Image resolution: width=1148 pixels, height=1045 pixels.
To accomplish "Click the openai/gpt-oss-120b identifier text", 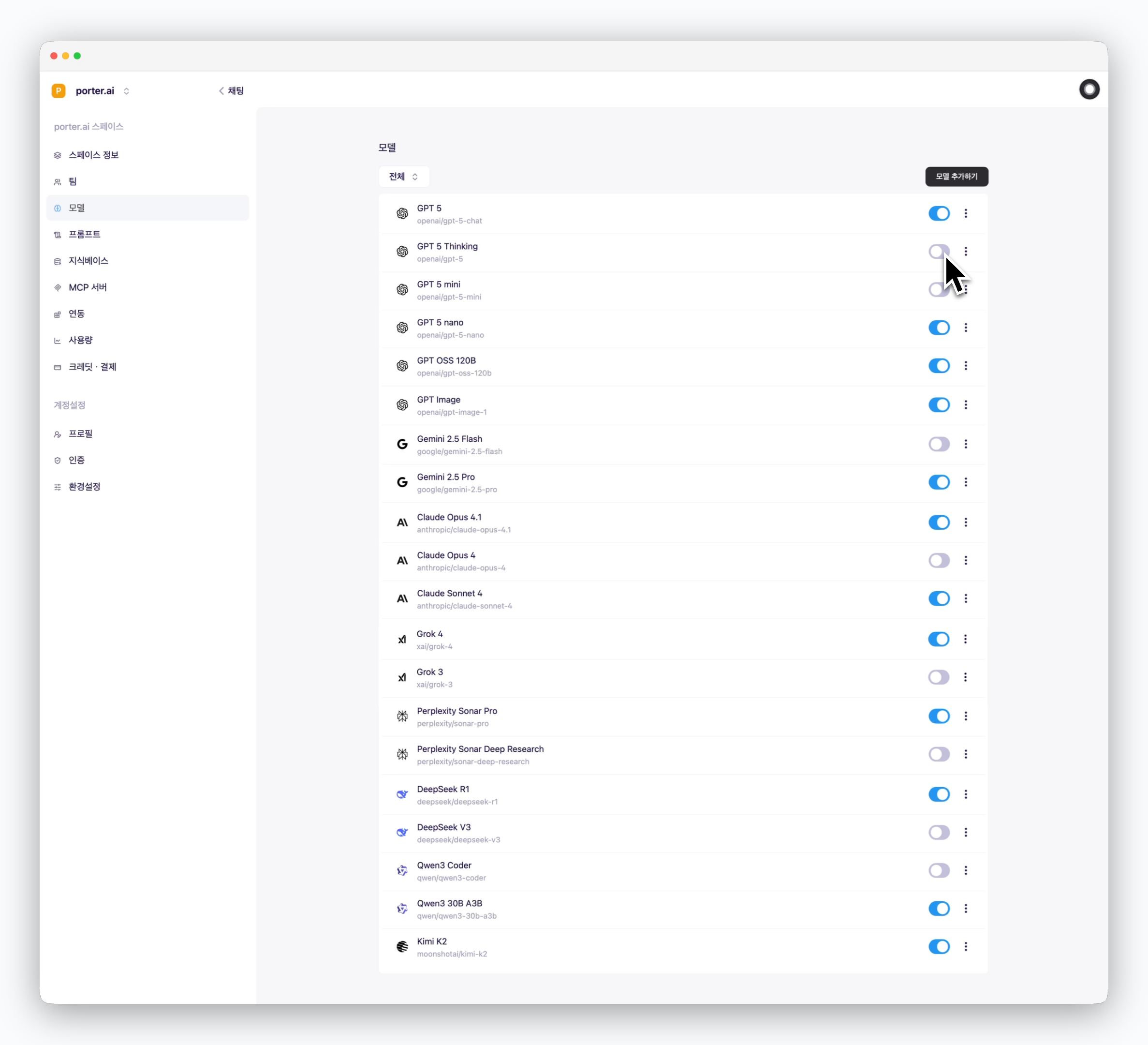I will pyautogui.click(x=454, y=373).
